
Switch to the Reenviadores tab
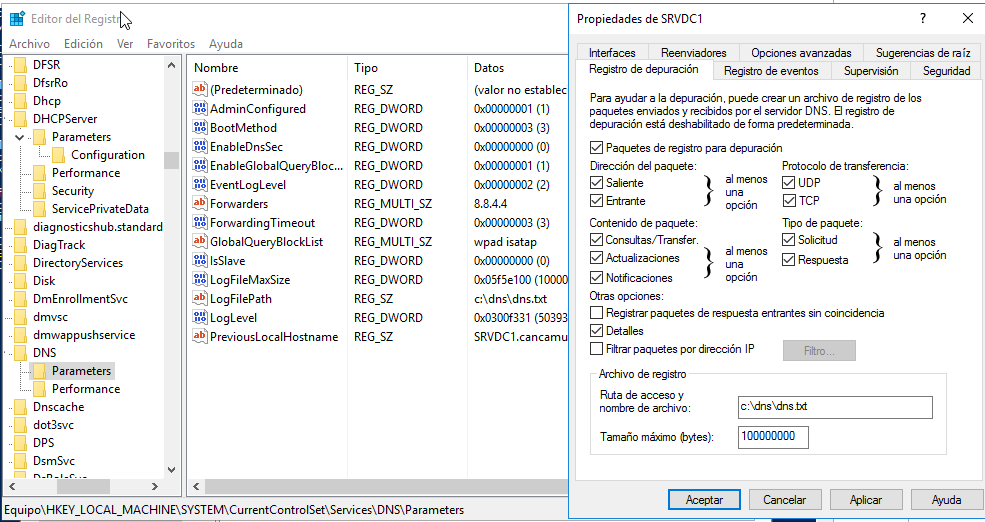[x=692, y=53]
